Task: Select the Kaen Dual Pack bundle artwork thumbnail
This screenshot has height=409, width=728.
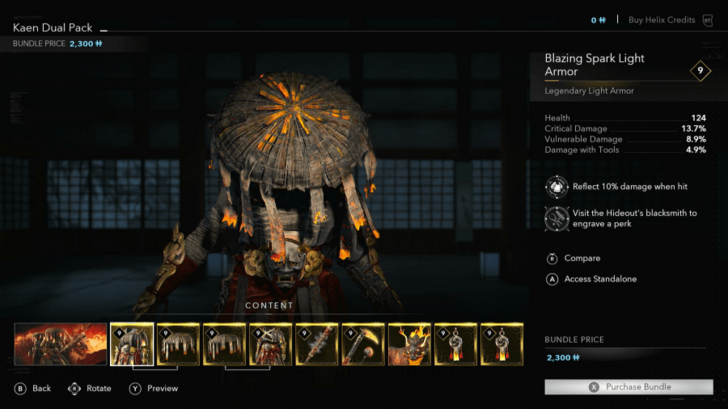Action: (x=61, y=344)
